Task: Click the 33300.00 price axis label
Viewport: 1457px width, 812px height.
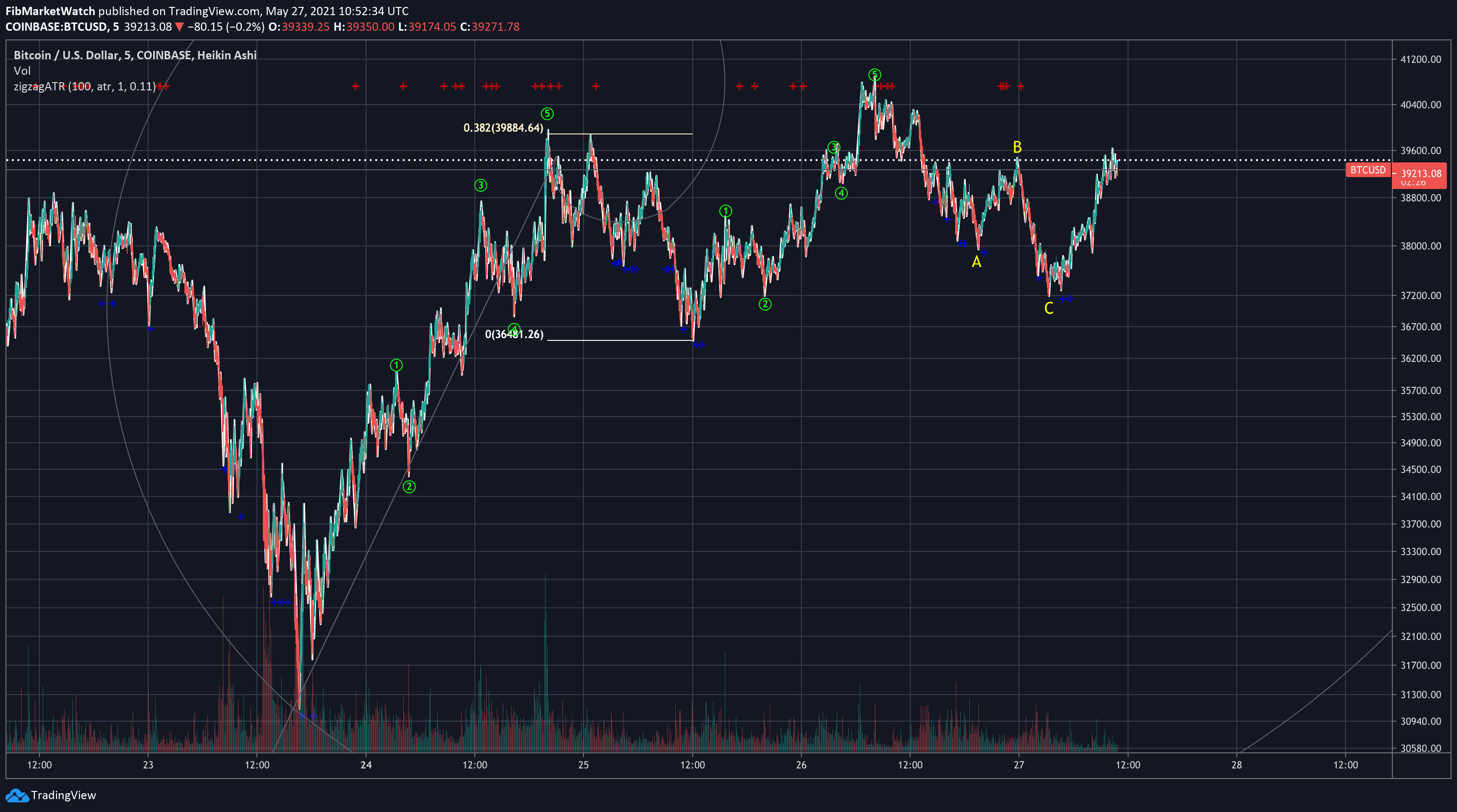Action: pos(1421,551)
